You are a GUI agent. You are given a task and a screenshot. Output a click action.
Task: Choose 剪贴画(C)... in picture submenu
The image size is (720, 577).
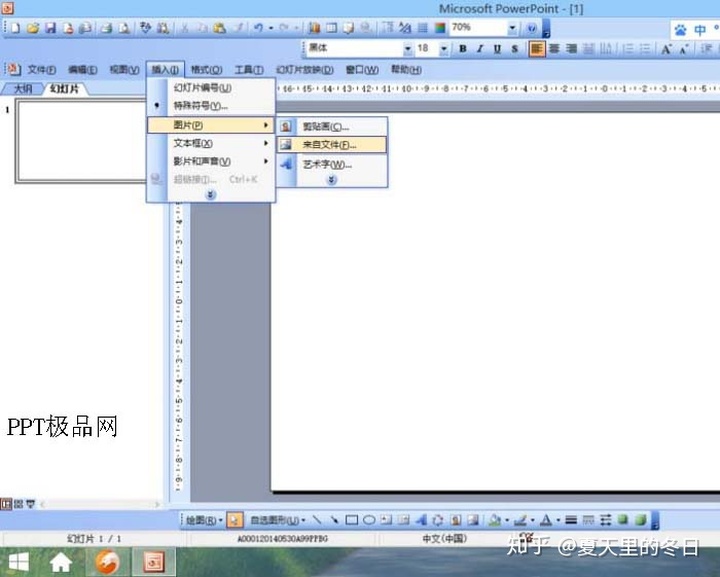click(332, 126)
